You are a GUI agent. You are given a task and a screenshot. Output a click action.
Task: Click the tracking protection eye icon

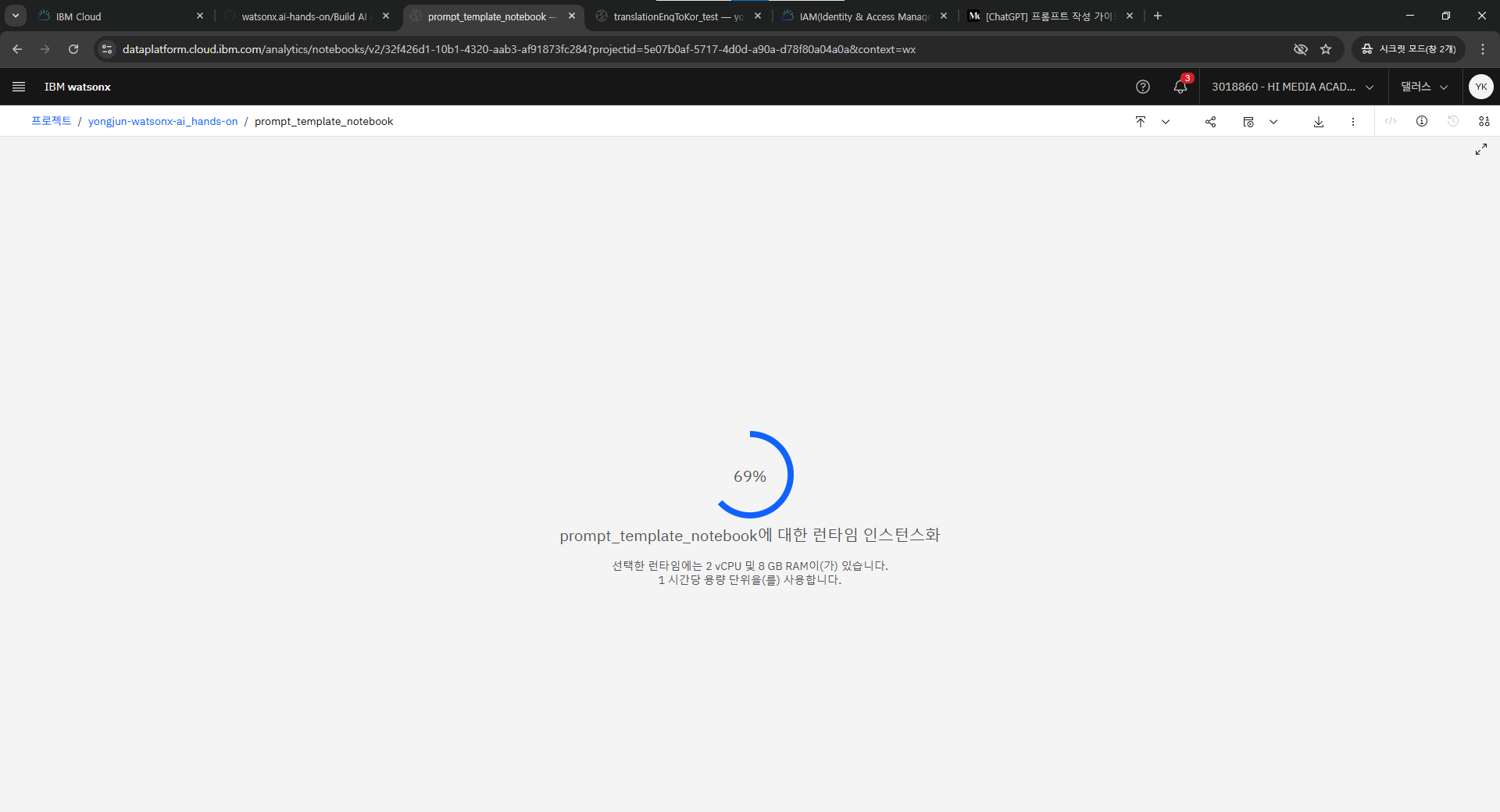point(1301,49)
